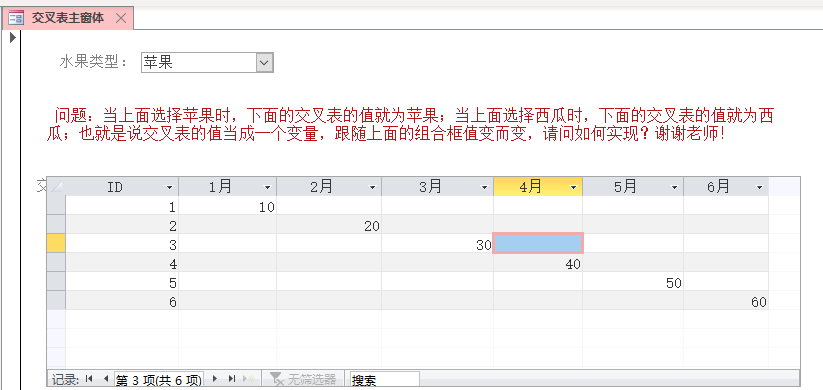
Task: Click the cell with value 30
Action: pyautogui.click(x=437, y=244)
